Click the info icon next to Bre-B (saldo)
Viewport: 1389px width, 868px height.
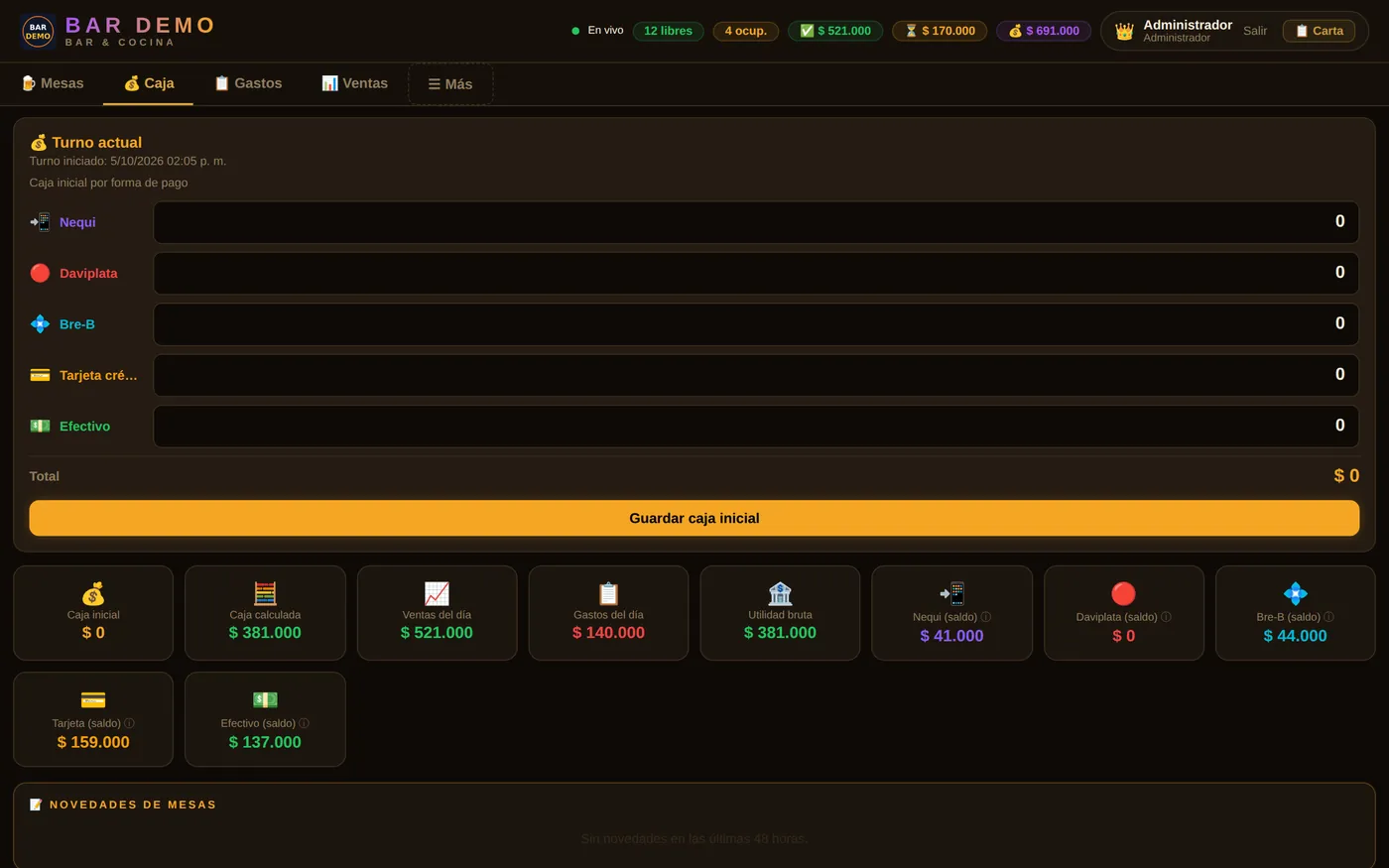pos(1328,617)
